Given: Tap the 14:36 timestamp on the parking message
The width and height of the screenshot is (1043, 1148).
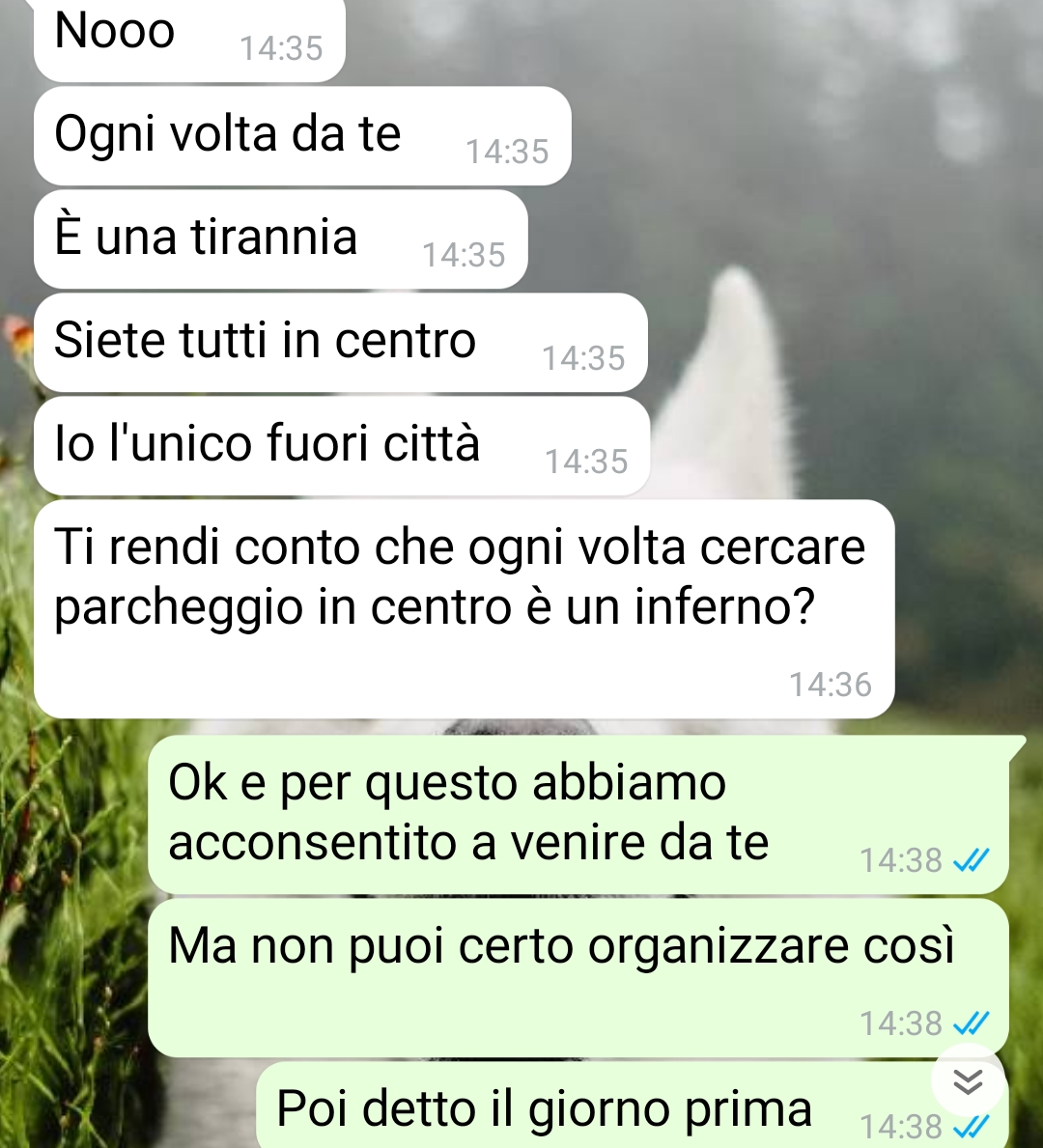Looking at the screenshot, I should coord(831,686).
